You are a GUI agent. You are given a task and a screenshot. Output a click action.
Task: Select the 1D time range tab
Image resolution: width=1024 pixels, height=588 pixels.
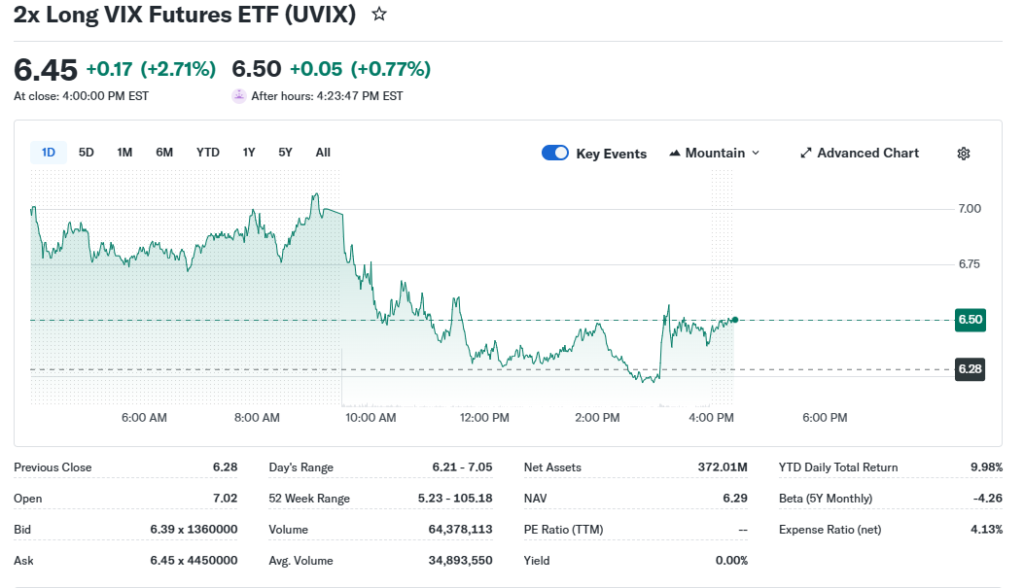coord(48,152)
